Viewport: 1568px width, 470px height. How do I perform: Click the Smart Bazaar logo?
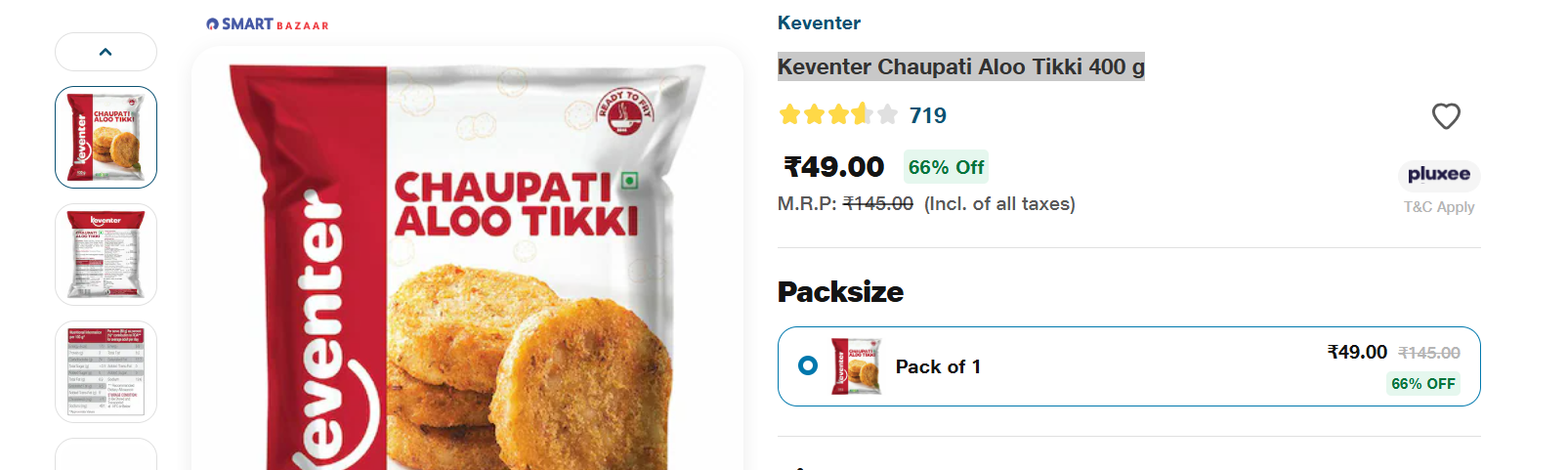click(268, 24)
